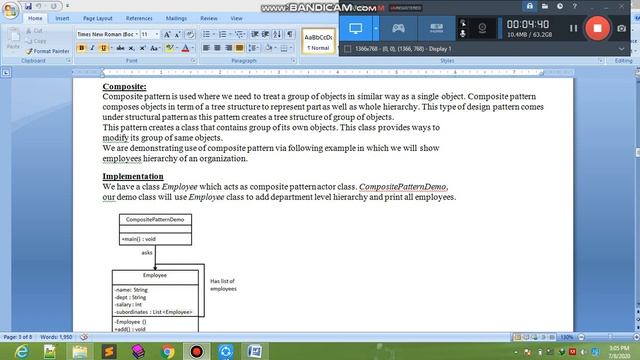Select Bandicam game recording mode

tap(398, 28)
